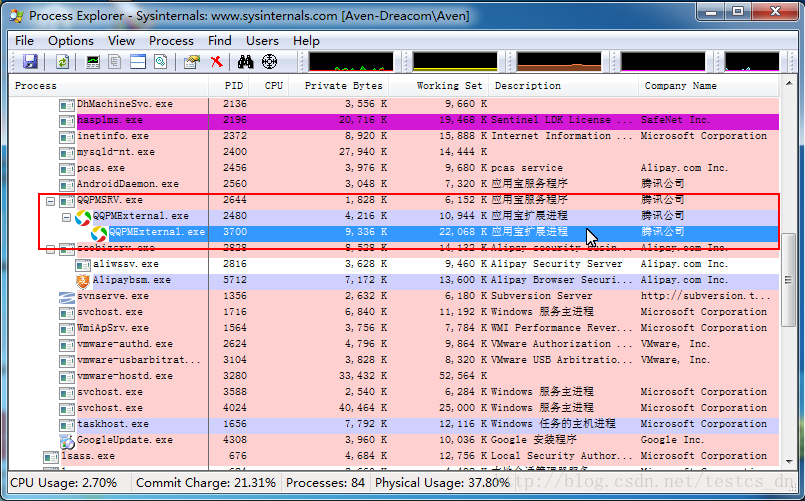Collapse the QQPMSRV.exe tree node

pos(50,201)
